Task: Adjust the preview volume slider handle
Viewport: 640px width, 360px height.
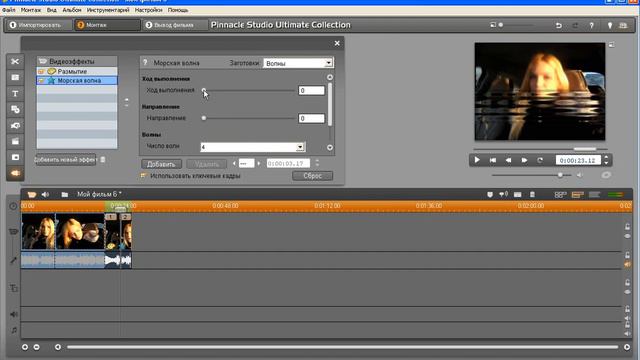Action: 560,175
